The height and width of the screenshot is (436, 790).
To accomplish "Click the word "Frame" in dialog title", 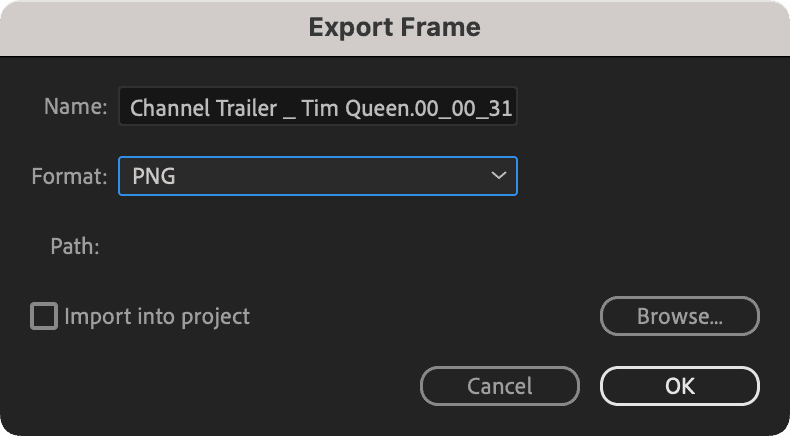I will coord(440,27).
